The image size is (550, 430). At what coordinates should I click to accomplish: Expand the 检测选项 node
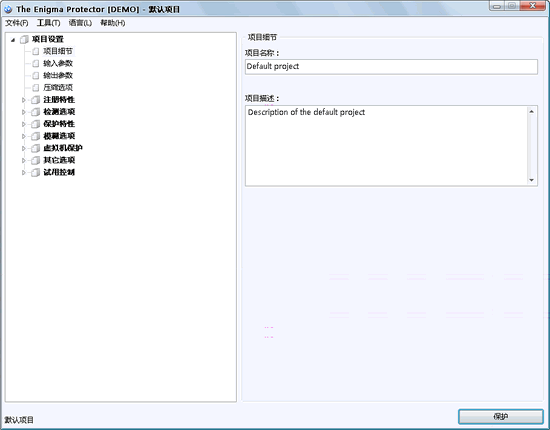point(24,112)
